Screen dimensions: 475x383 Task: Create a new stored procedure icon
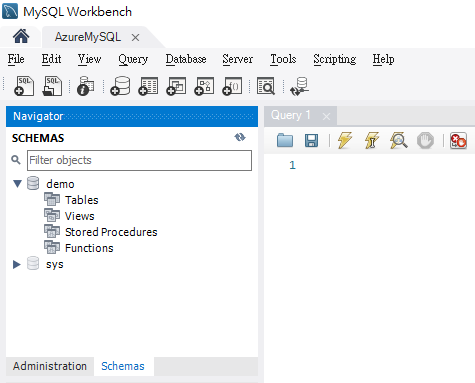pos(204,86)
